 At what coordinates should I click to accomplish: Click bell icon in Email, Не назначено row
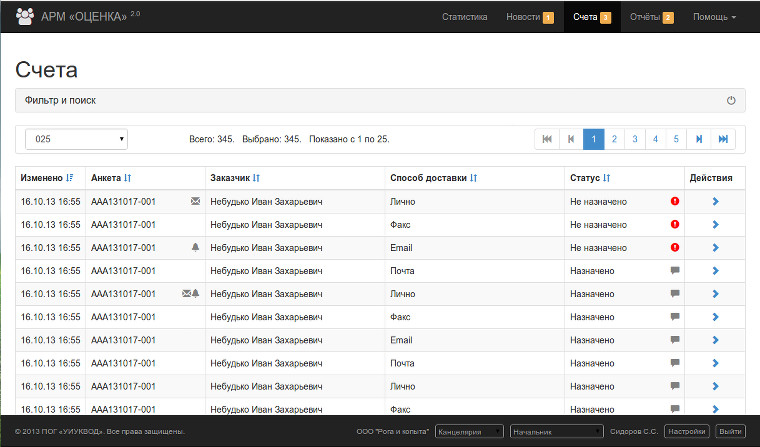(x=195, y=247)
